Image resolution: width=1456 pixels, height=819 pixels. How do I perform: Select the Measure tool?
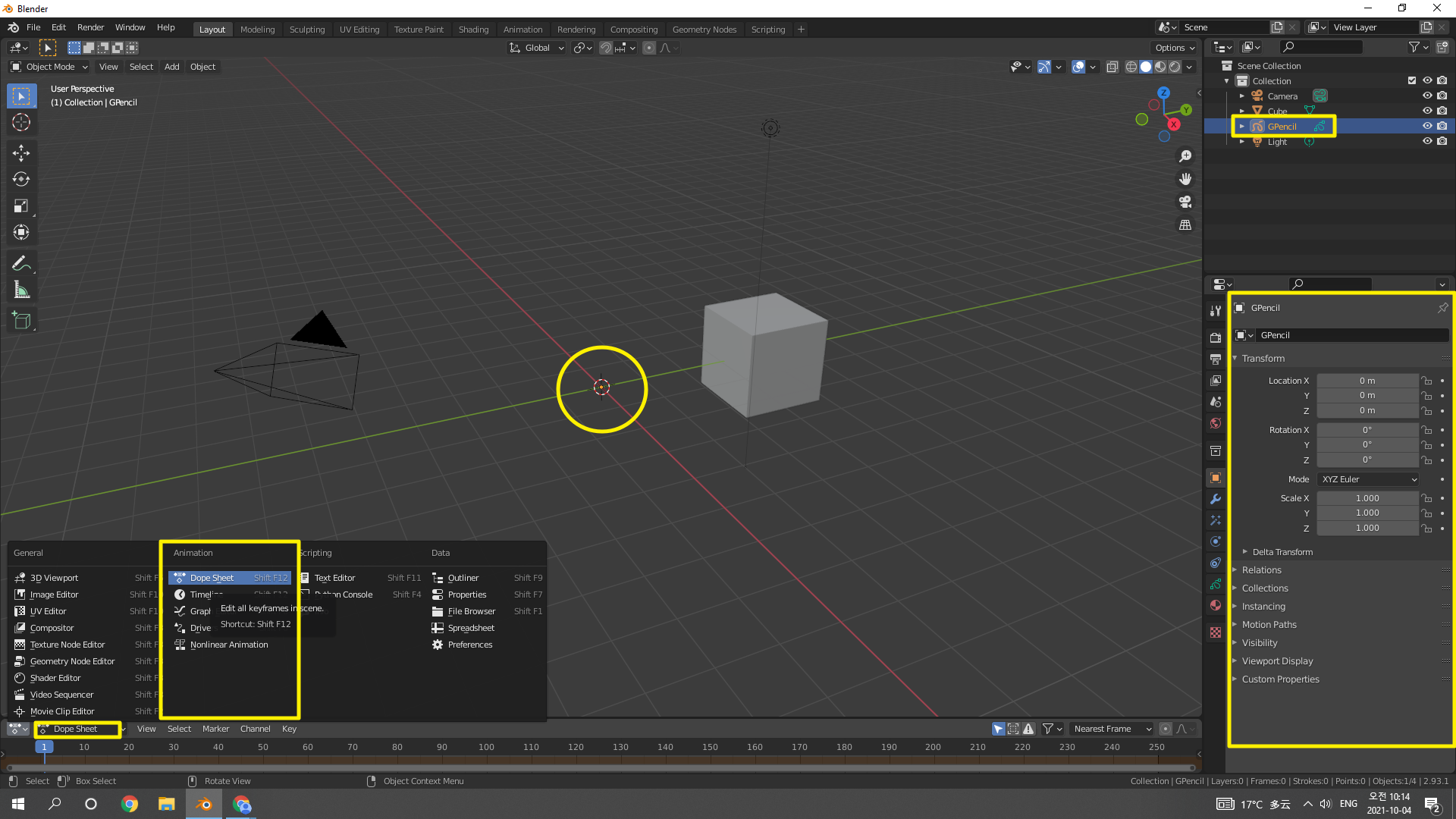[21, 290]
